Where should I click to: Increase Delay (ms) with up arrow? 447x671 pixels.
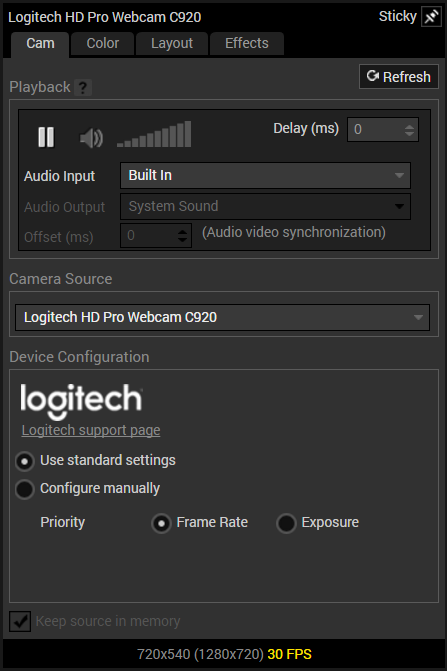coord(409,126)
